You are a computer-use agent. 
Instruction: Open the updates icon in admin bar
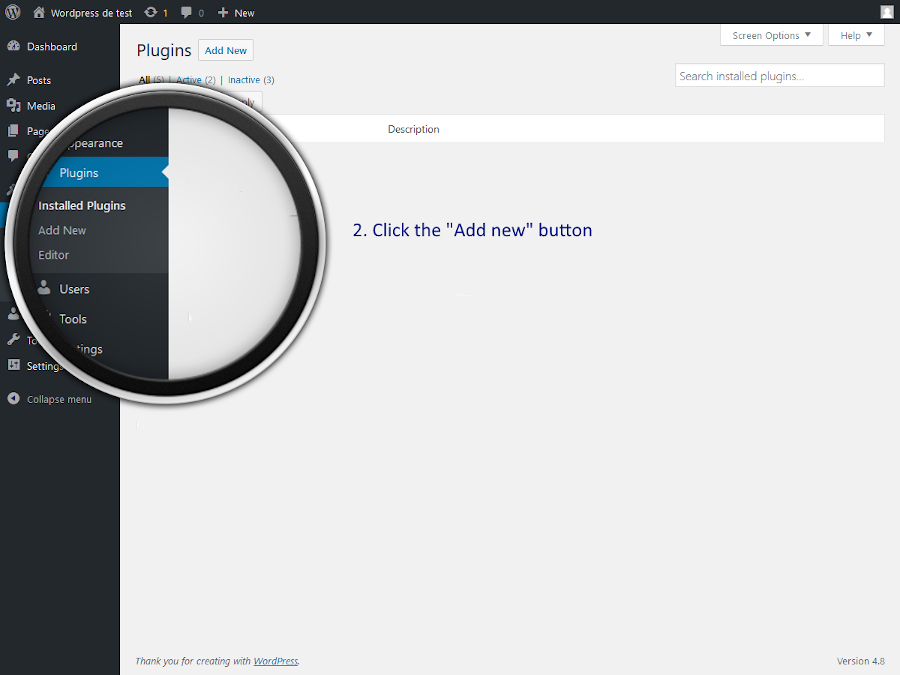(151, 13)
